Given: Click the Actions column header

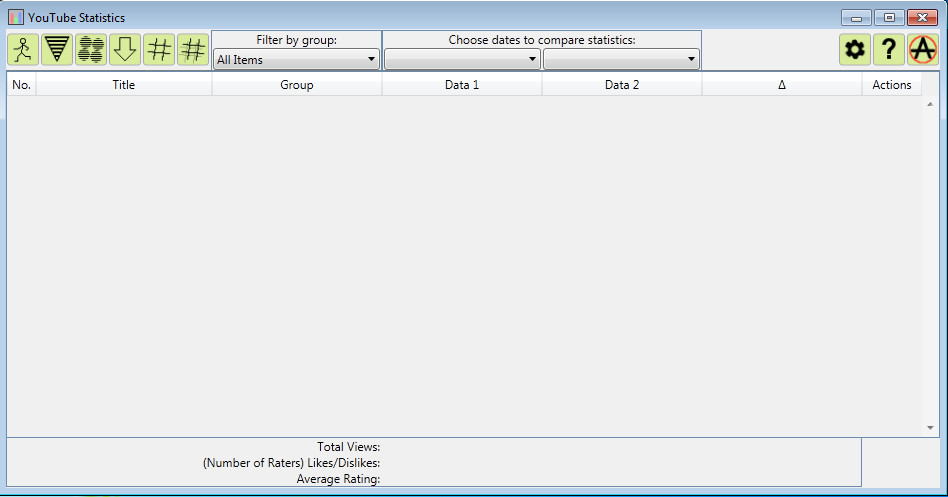Looking at the screenshot, I should tap(892, 85).
